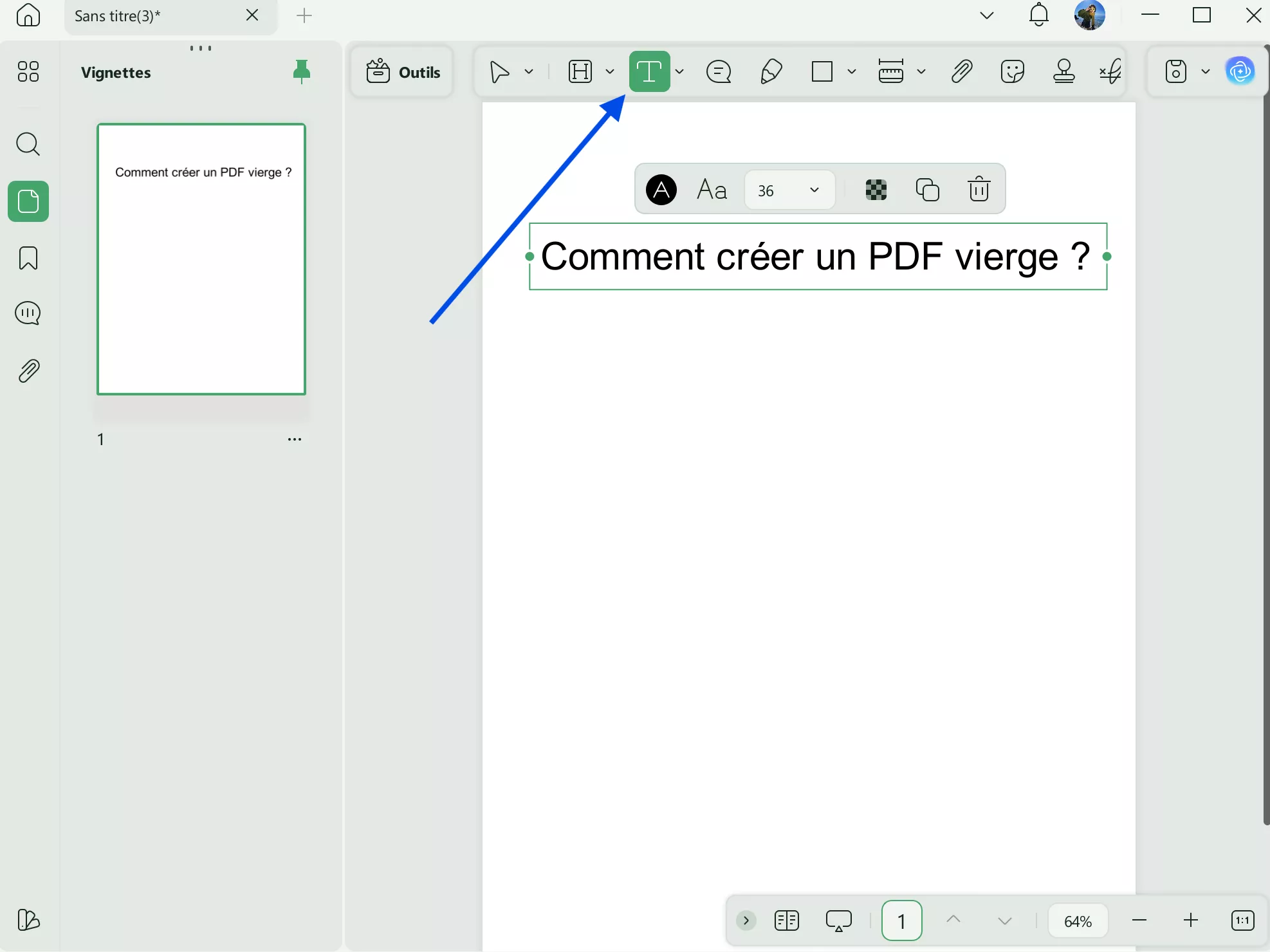Open the comment note tool
This screenshot has width=1270, height=952.
(x=719, y=71)
